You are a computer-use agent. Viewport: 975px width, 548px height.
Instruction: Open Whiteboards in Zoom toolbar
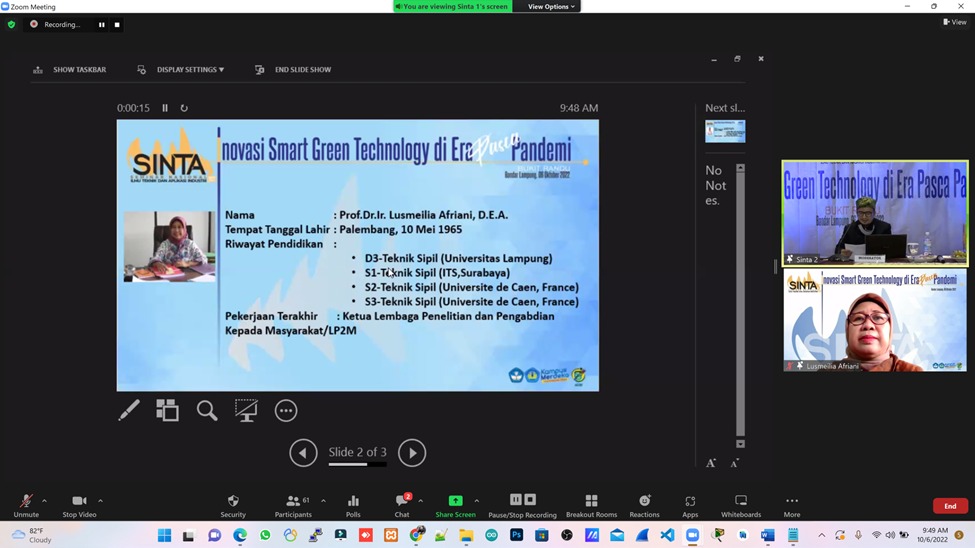[740, 505]
